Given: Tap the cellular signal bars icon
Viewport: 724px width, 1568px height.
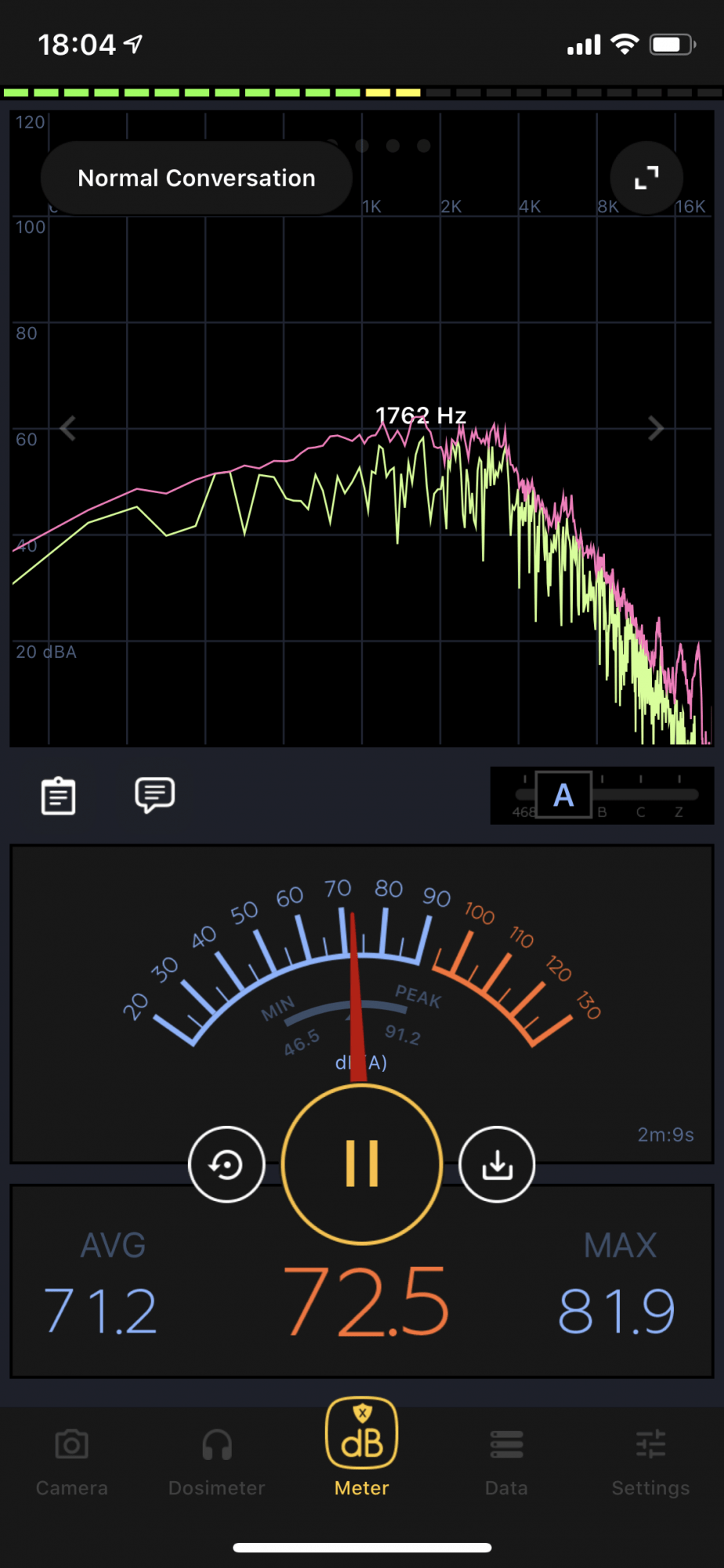Looking at the screenshot, I should [584, 45].
